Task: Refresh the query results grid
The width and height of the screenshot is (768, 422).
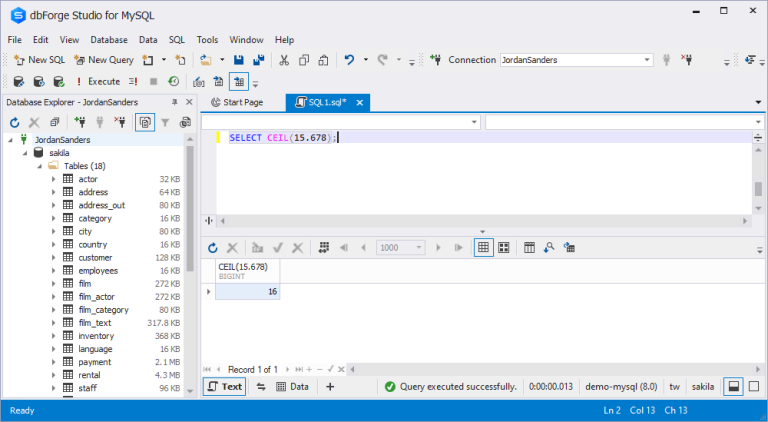Action: click(213, 247)
